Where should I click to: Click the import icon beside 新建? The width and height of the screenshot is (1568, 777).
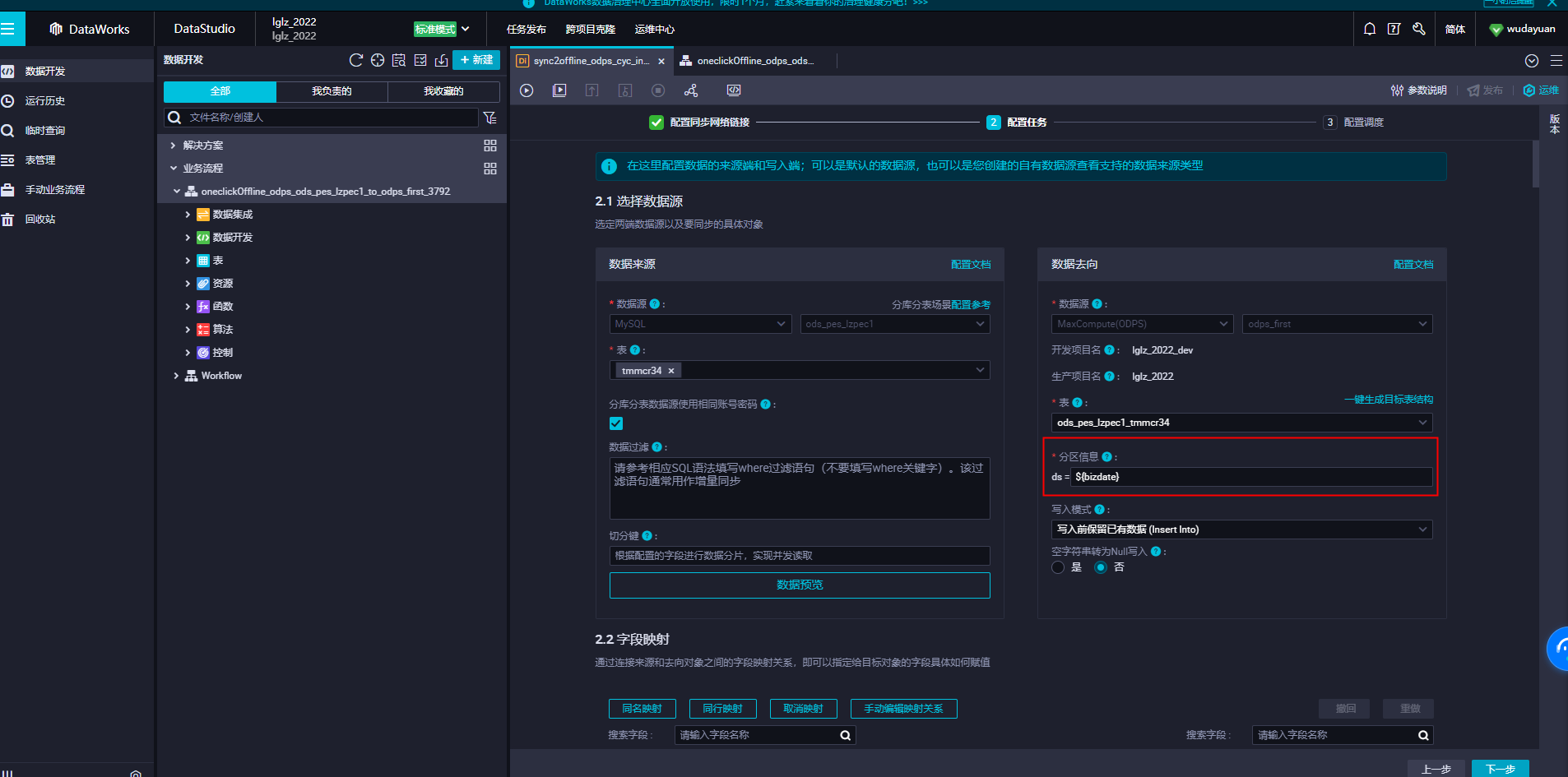coord(442,60)
